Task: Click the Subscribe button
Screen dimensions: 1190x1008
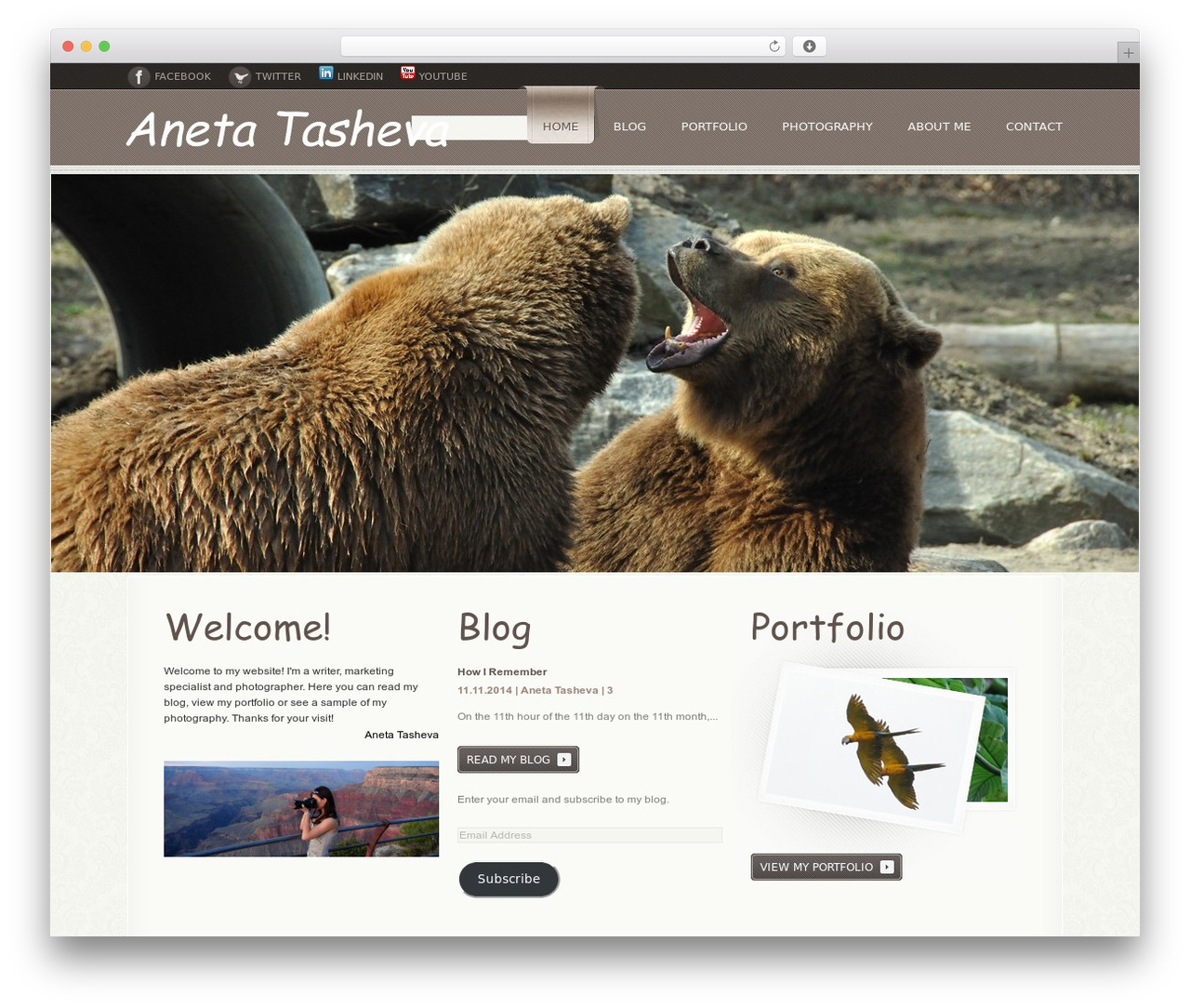Action: (x=509, y=879)
